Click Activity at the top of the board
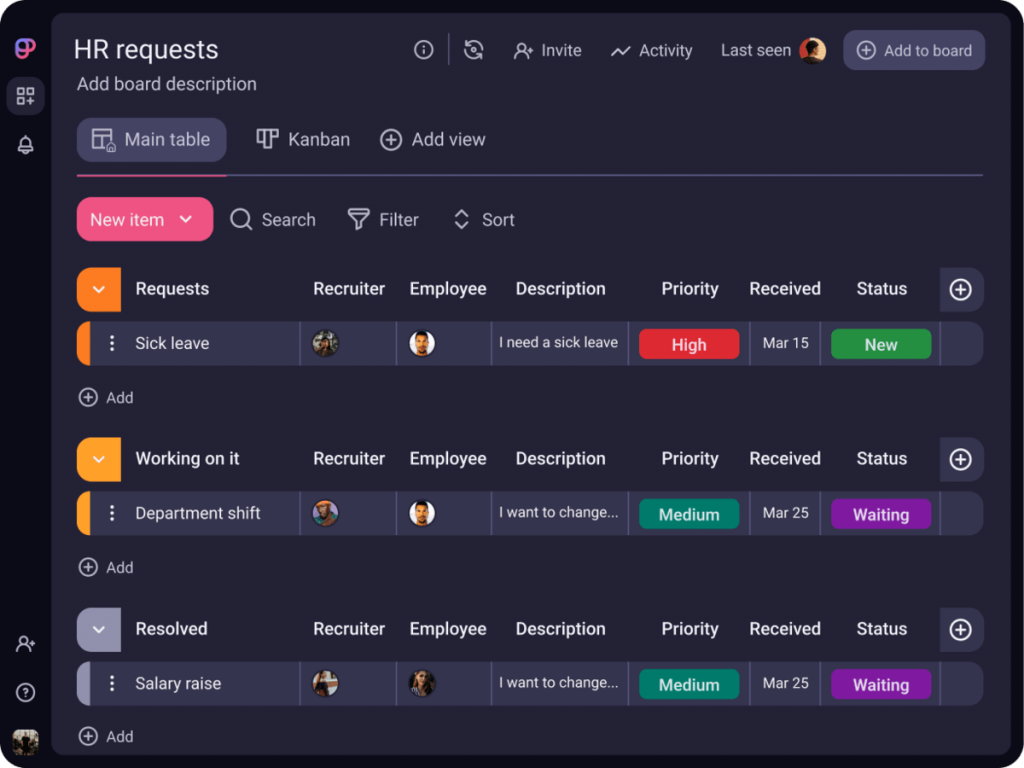 tap(651, 50)
